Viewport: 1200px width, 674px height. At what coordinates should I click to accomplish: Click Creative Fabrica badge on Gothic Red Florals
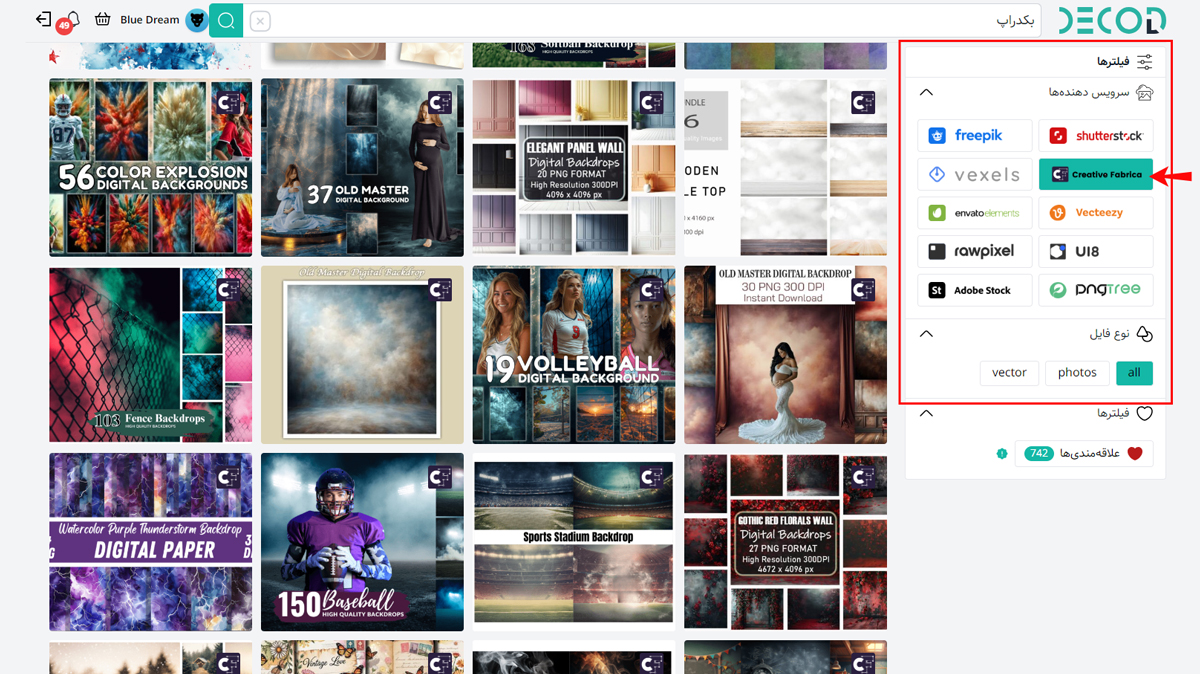863,478
